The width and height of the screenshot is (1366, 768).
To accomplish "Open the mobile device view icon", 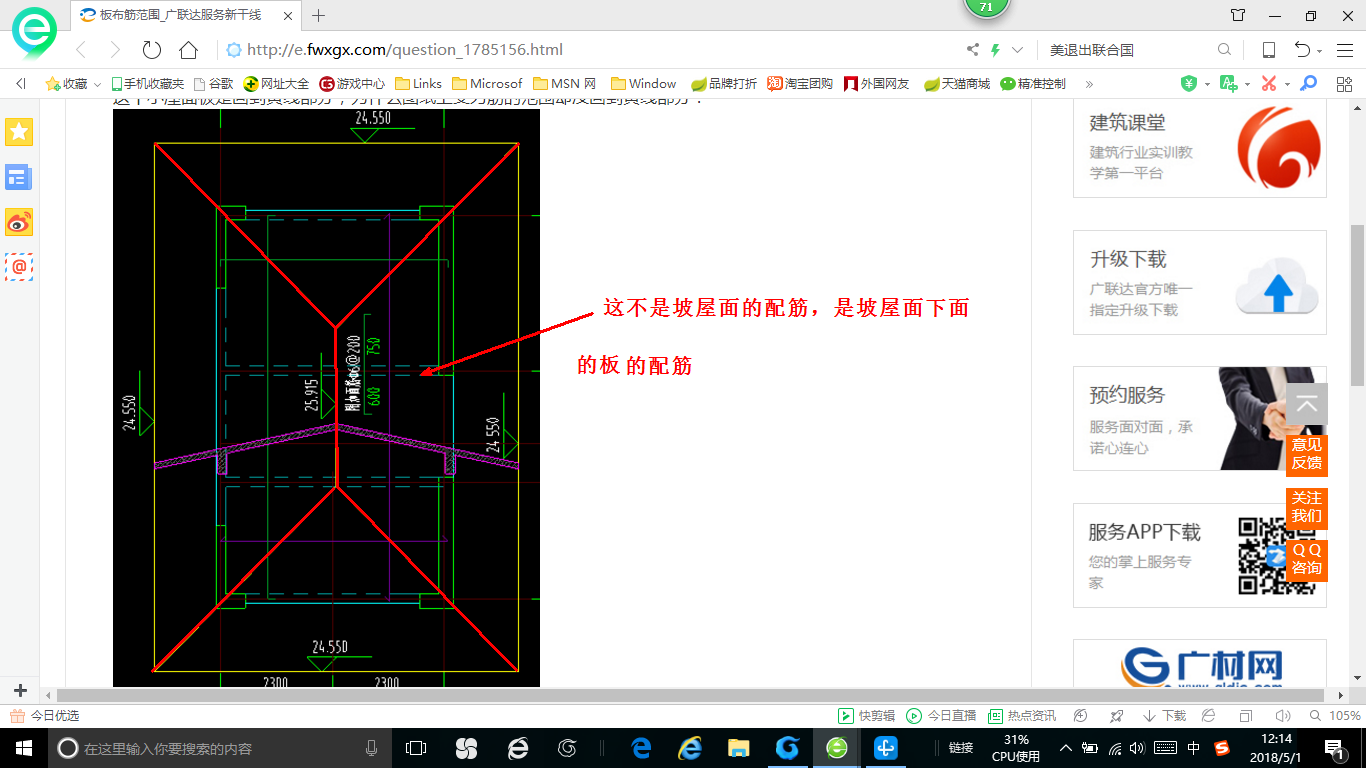I will point(1268,50).
